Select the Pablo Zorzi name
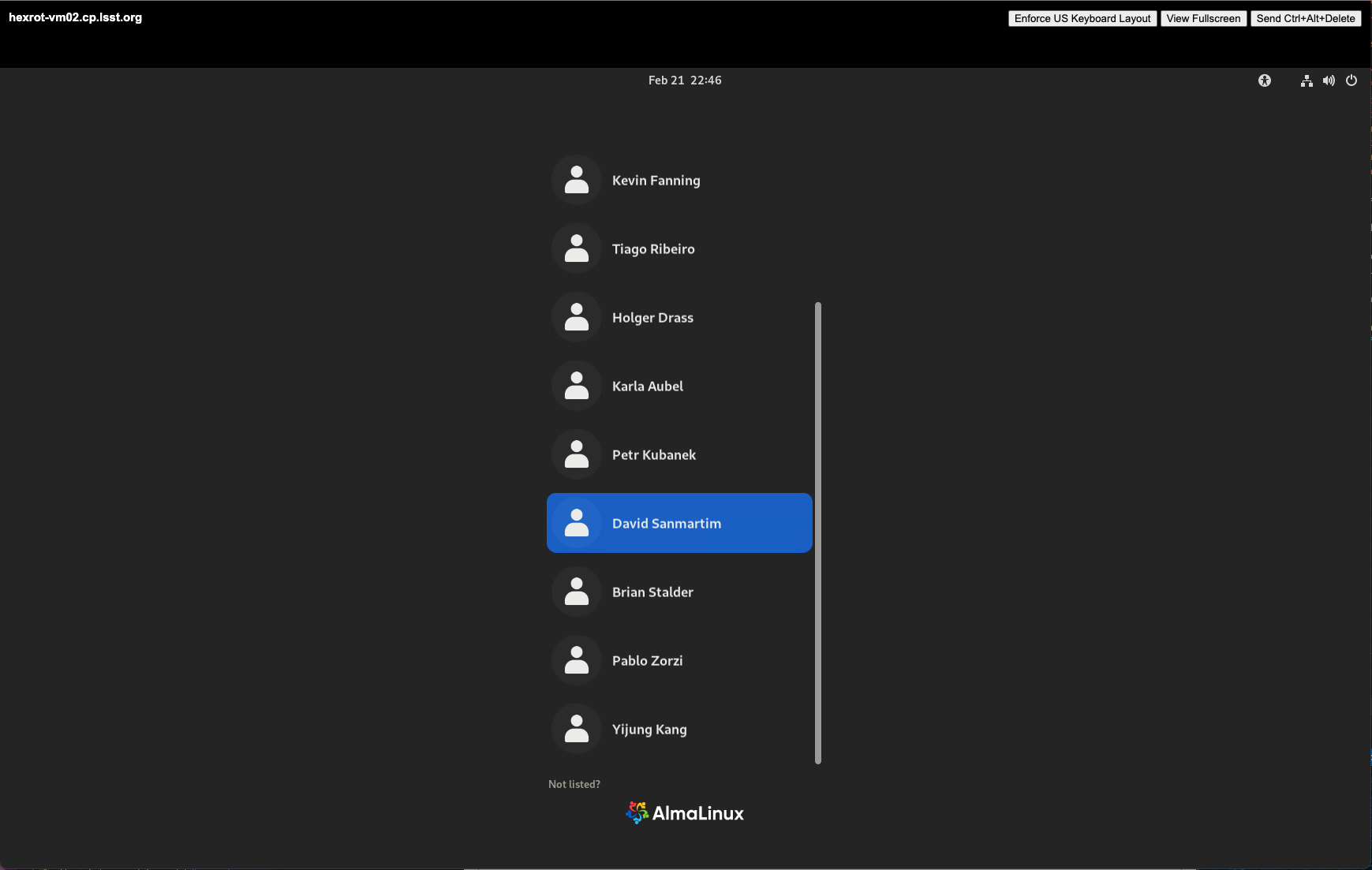 pos(648,661)
